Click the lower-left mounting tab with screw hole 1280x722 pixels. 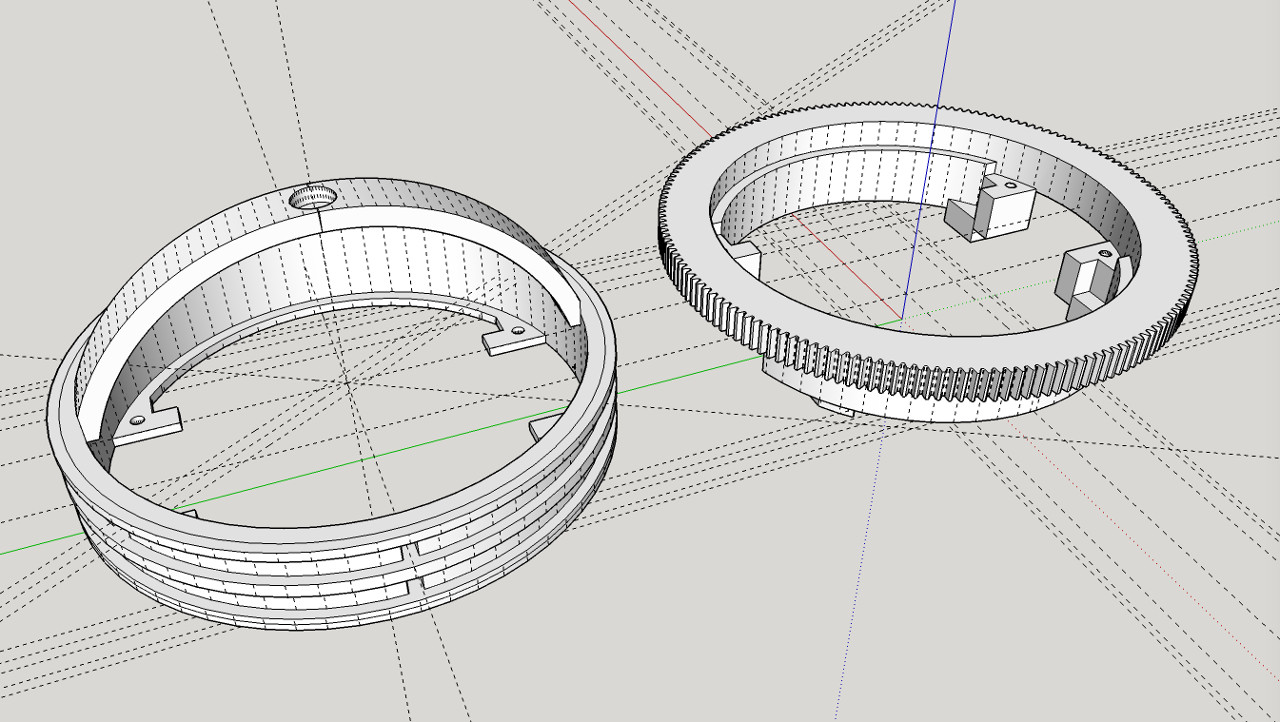pyautogui.click(x=146, y=424)
